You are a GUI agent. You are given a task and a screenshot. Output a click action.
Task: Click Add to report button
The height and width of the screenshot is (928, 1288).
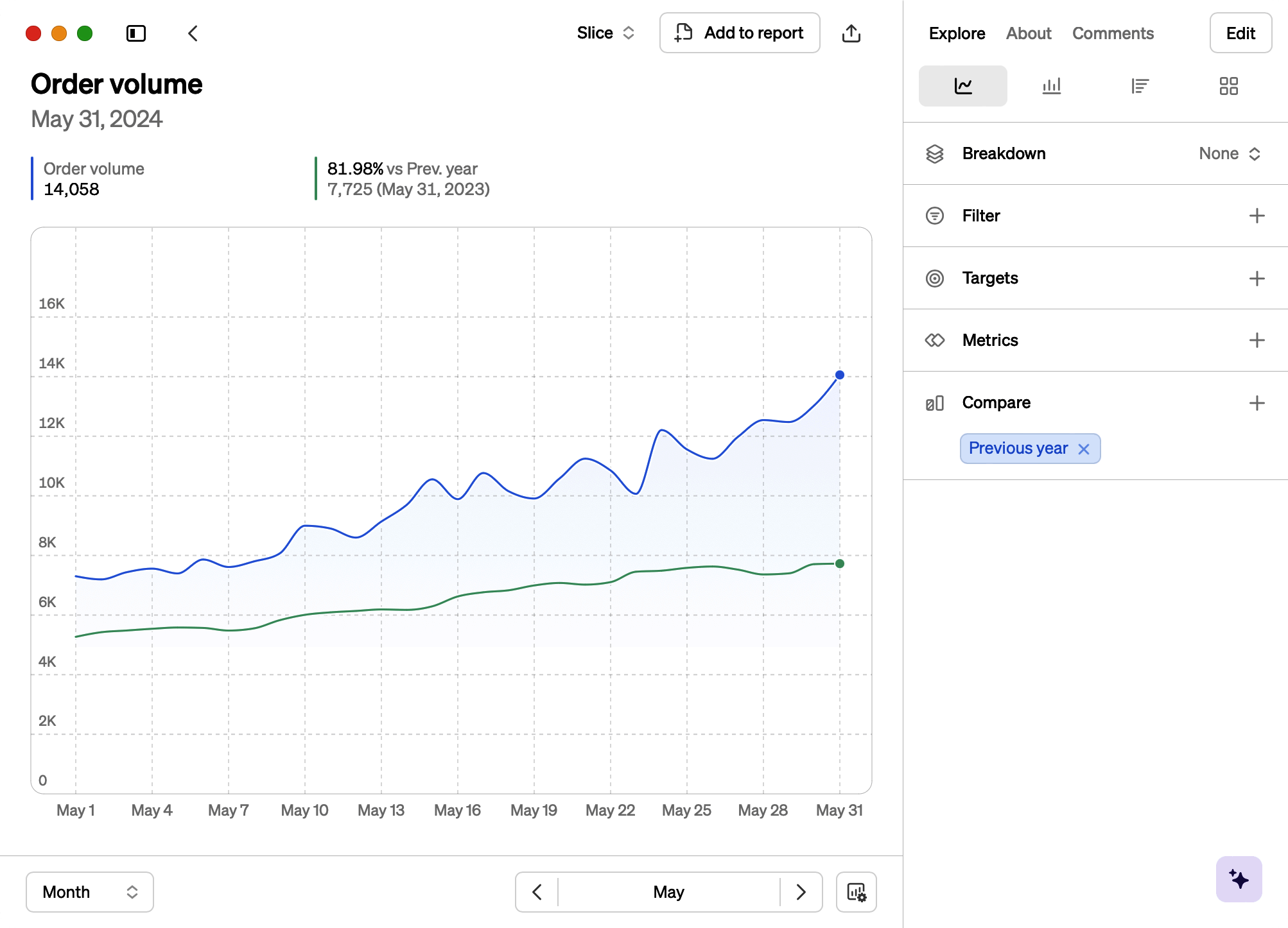740,33
